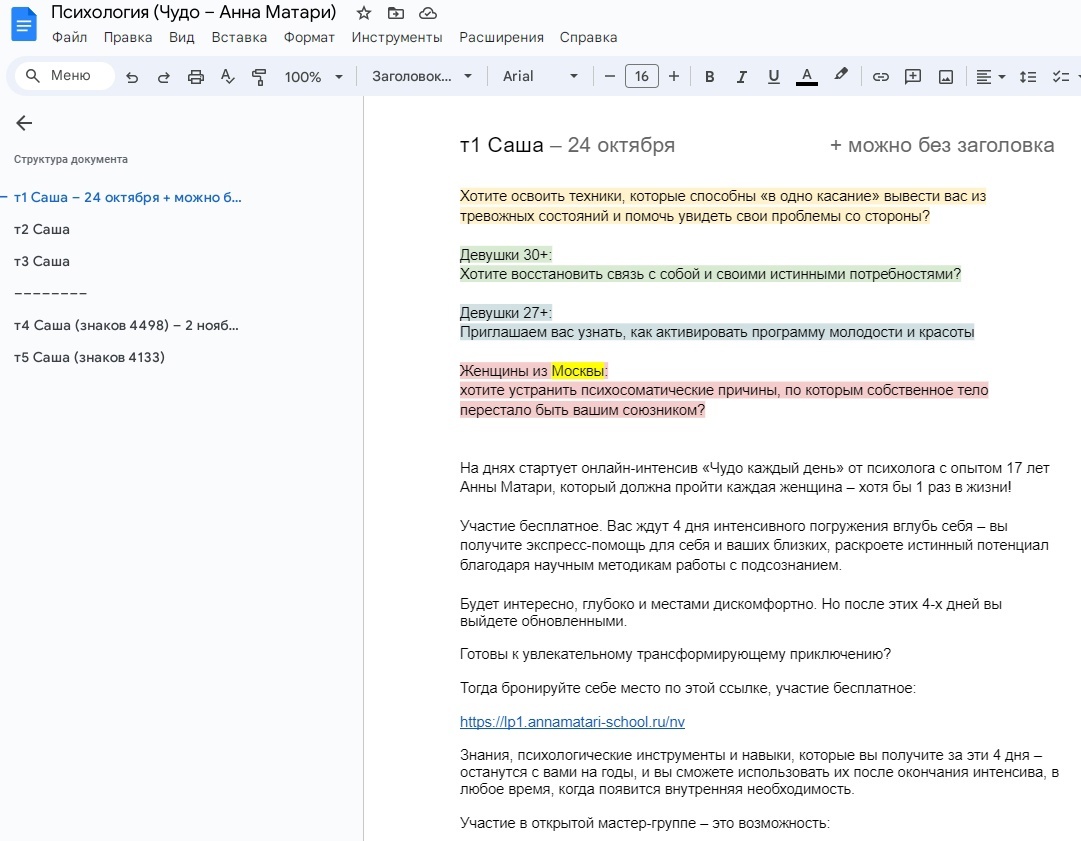Click the font size field
Screen dimensions: 1081x841
point(641,77)
